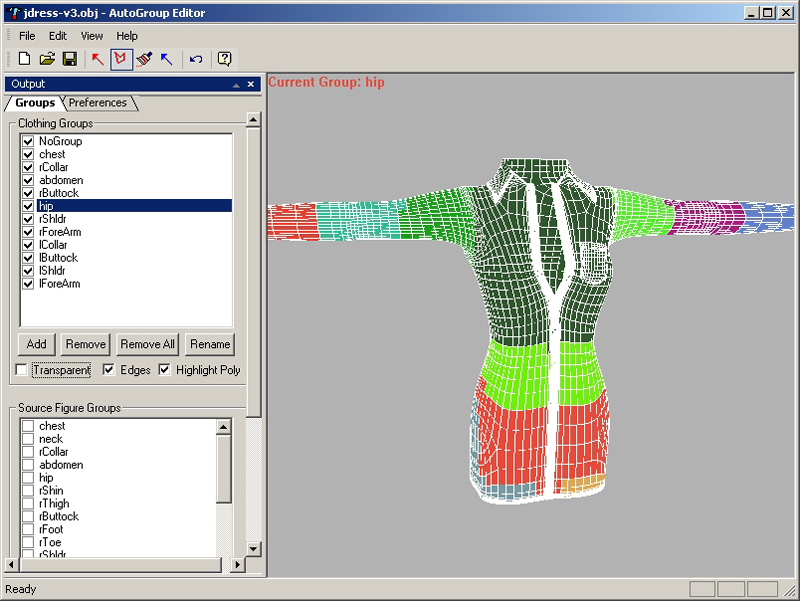This screenshot has width=800, height=601.
Task: Toggle the rButtock clothing group checkbox
Action: 28,193
